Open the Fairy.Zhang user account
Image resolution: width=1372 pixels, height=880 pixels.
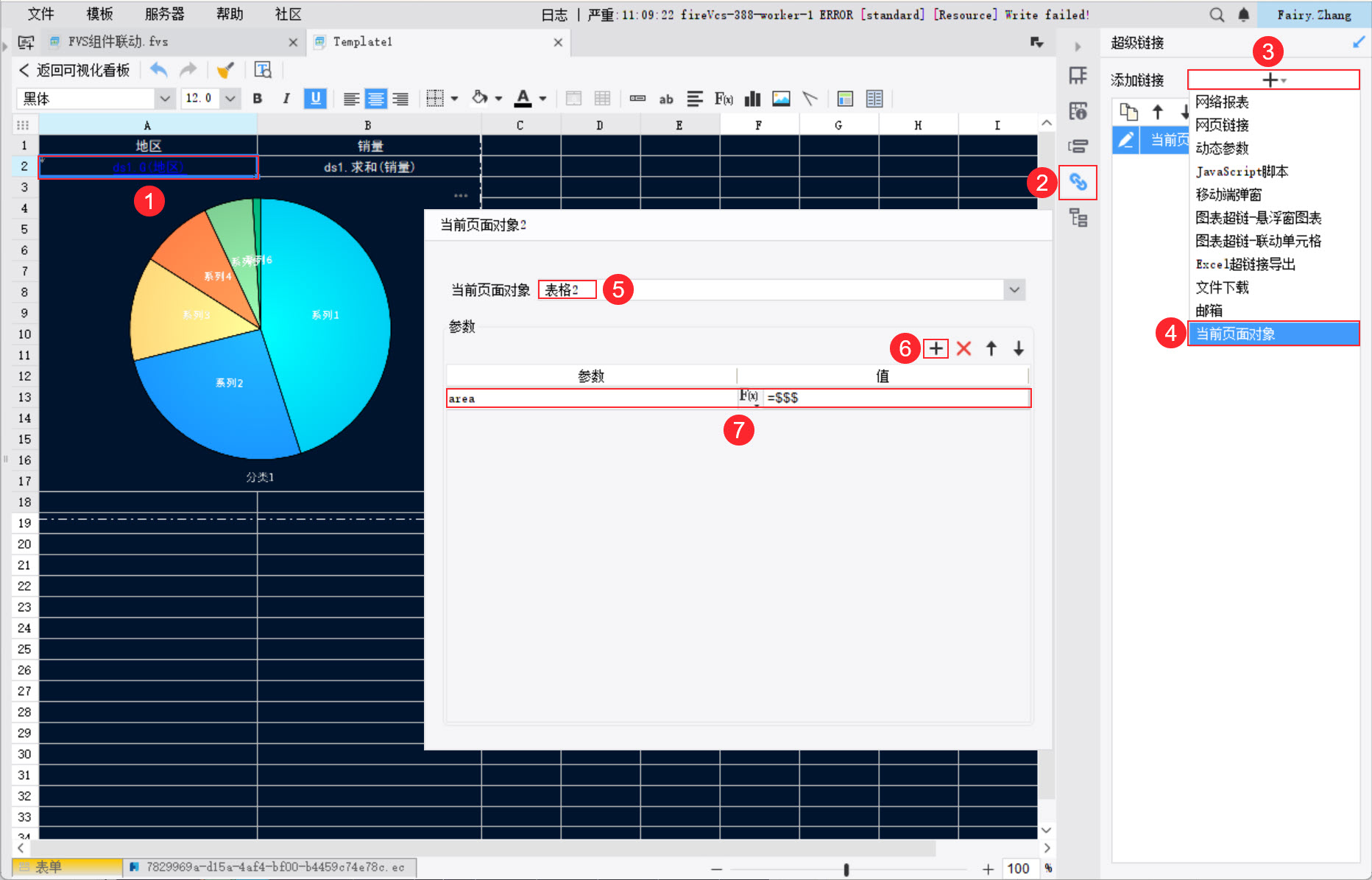click(x=1314, y=15)
